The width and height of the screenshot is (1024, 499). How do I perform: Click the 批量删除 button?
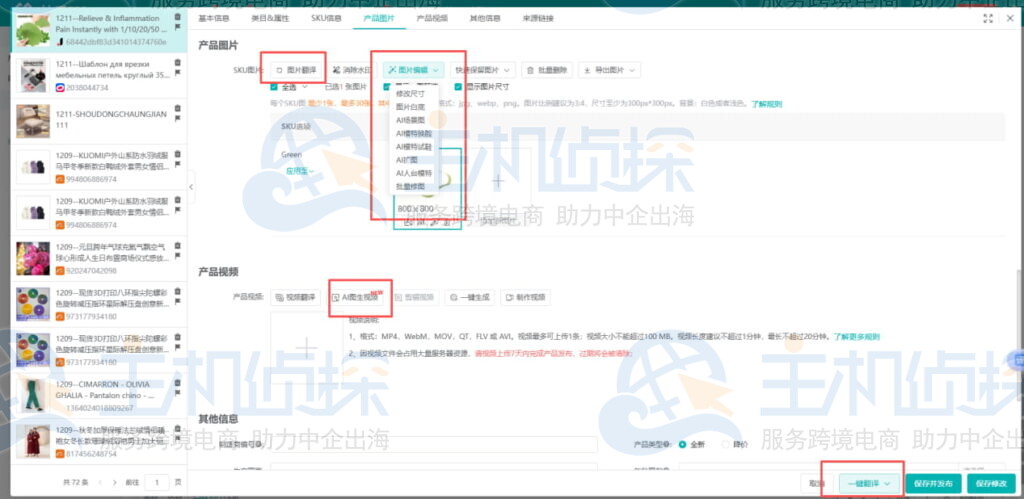547,70
